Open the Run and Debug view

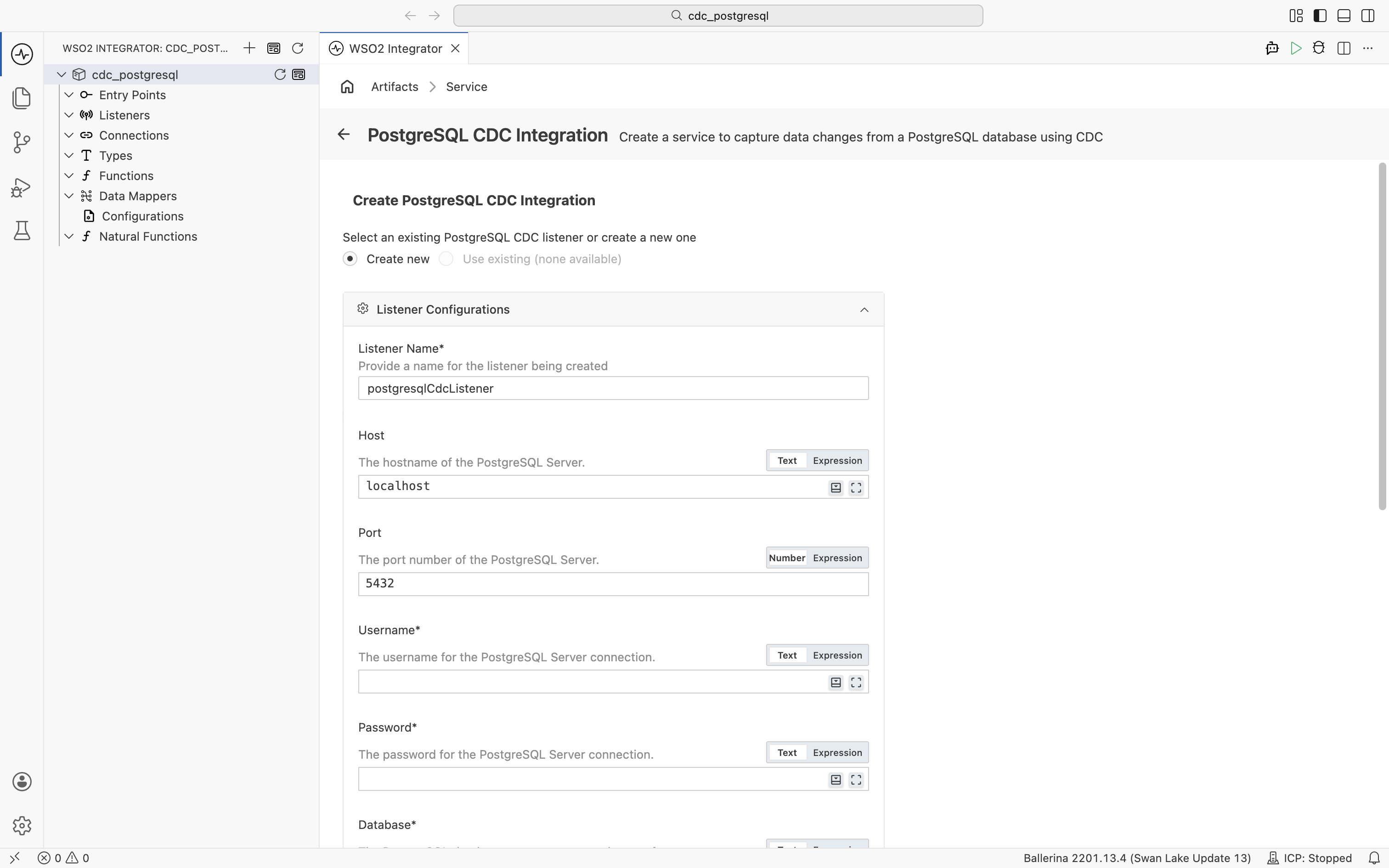22,187
